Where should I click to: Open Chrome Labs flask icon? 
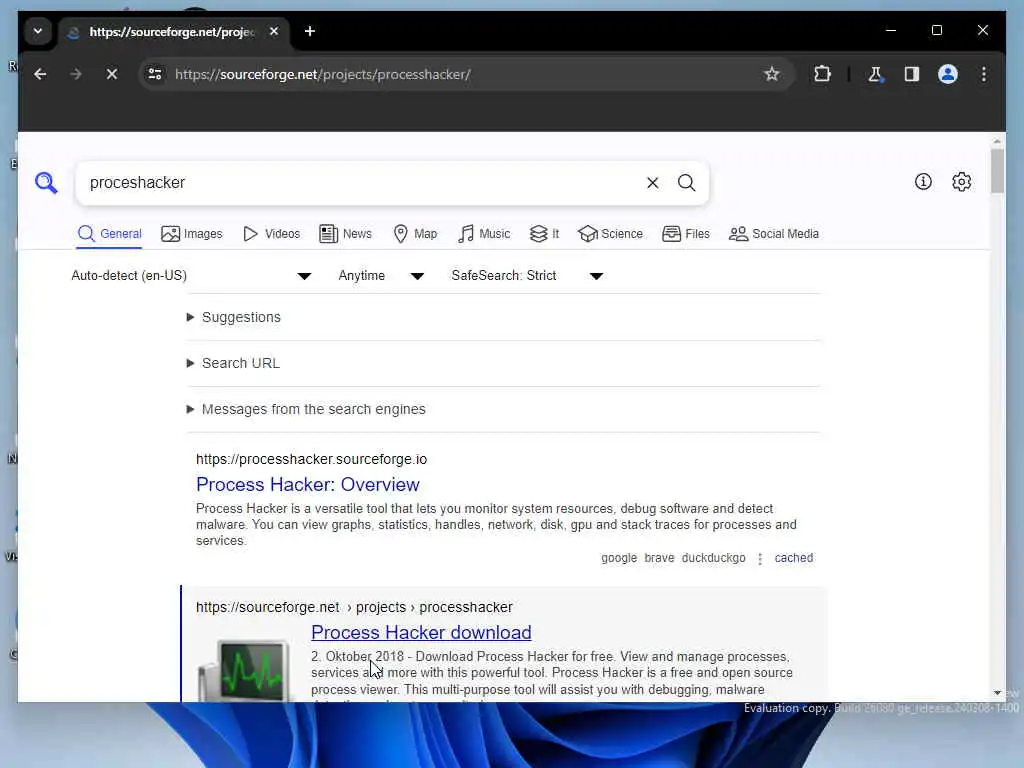click(875, 74)
